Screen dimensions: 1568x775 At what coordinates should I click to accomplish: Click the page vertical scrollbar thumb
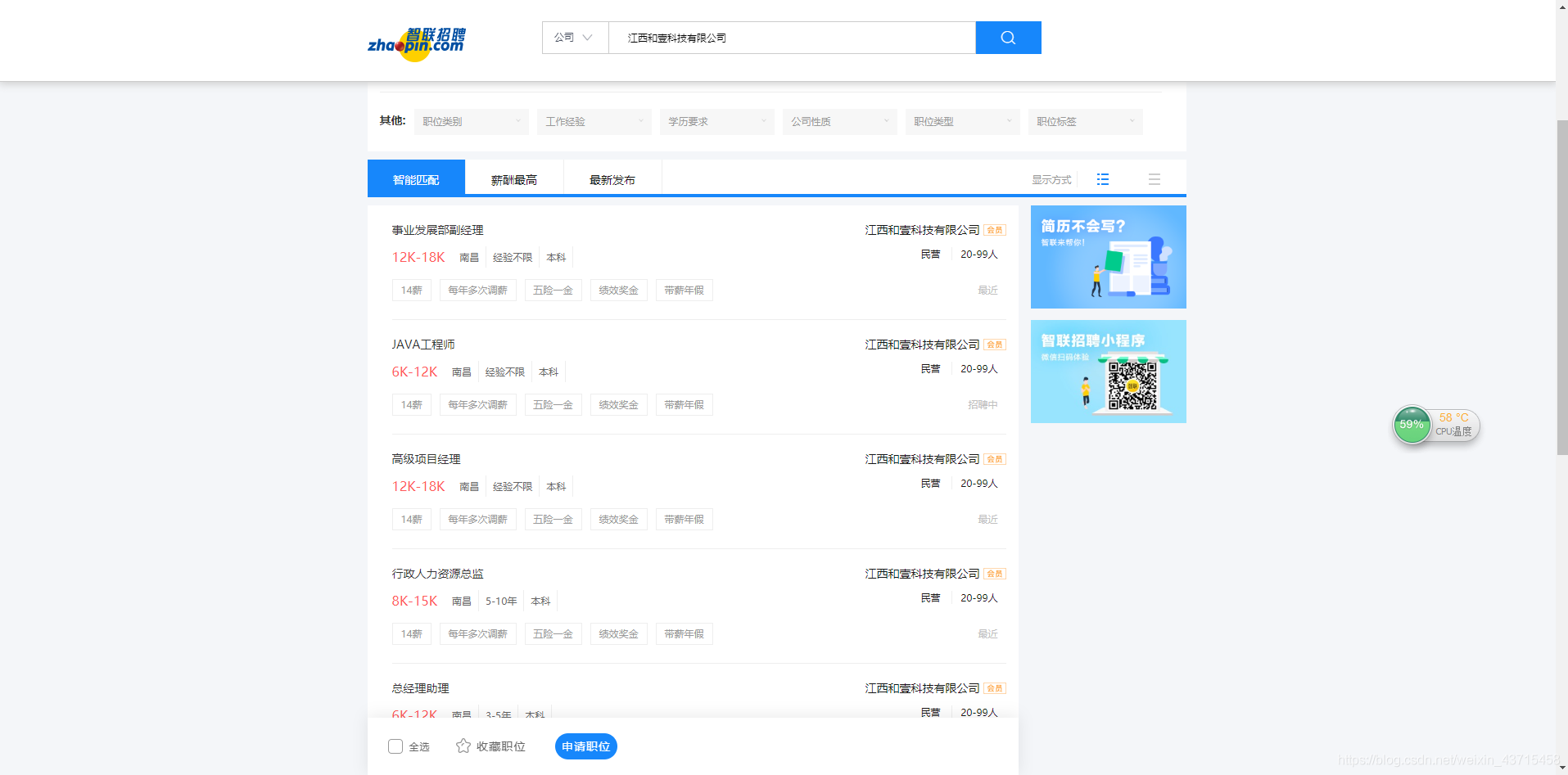pyautogui.click(x=1561, y=286)
